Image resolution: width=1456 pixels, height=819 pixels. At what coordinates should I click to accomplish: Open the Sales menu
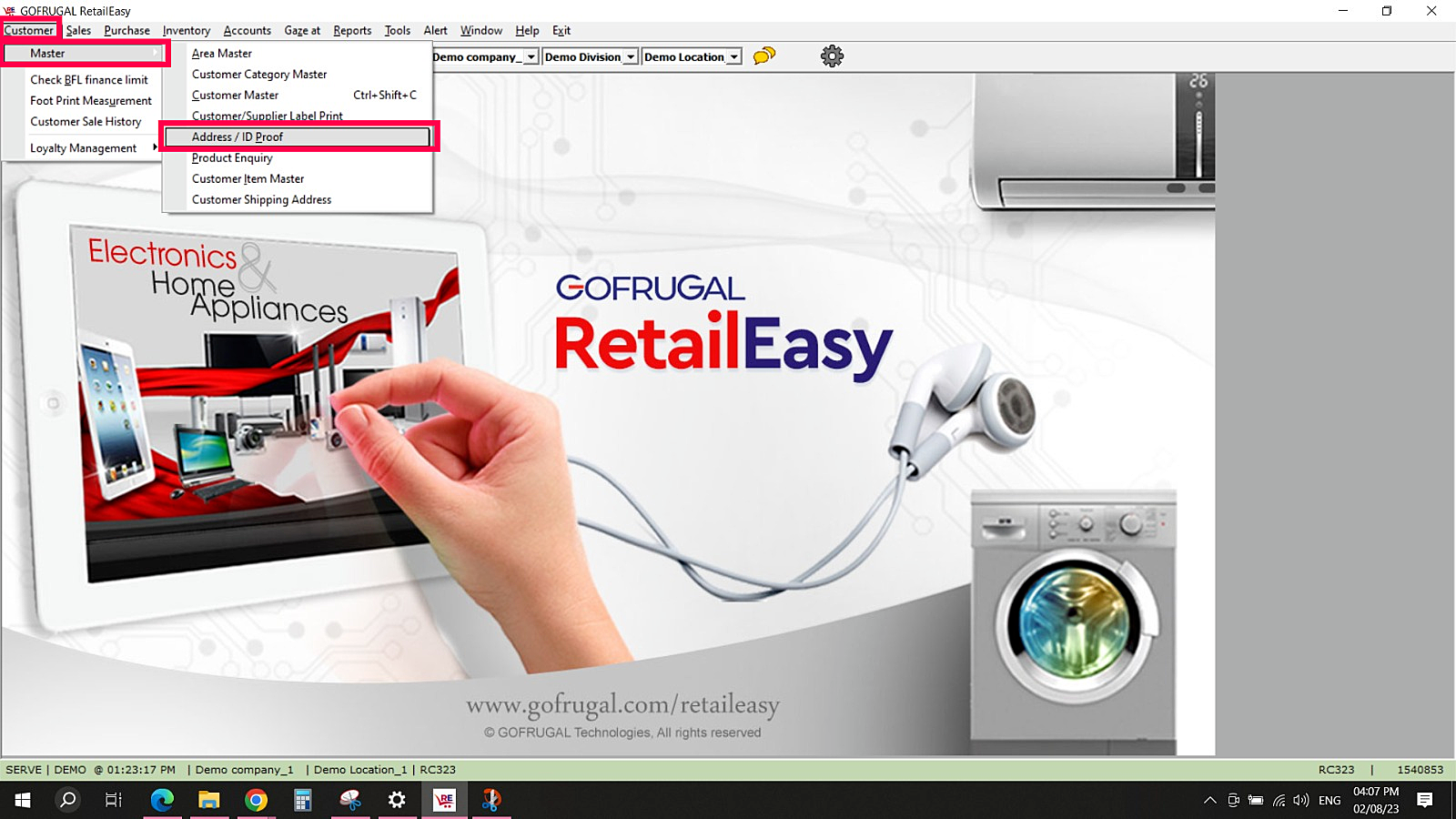78,30
